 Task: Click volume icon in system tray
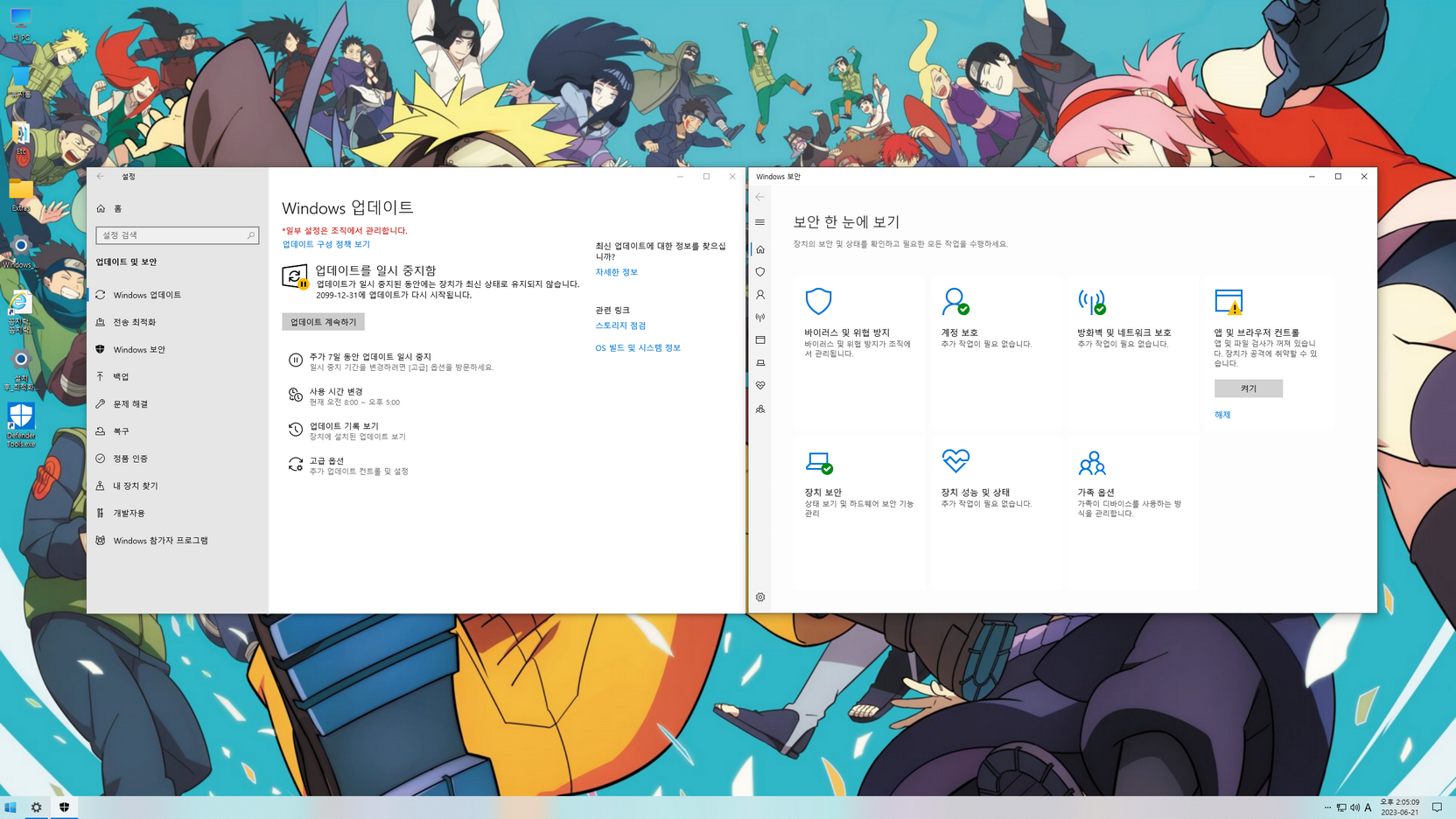click(1354, 808)
